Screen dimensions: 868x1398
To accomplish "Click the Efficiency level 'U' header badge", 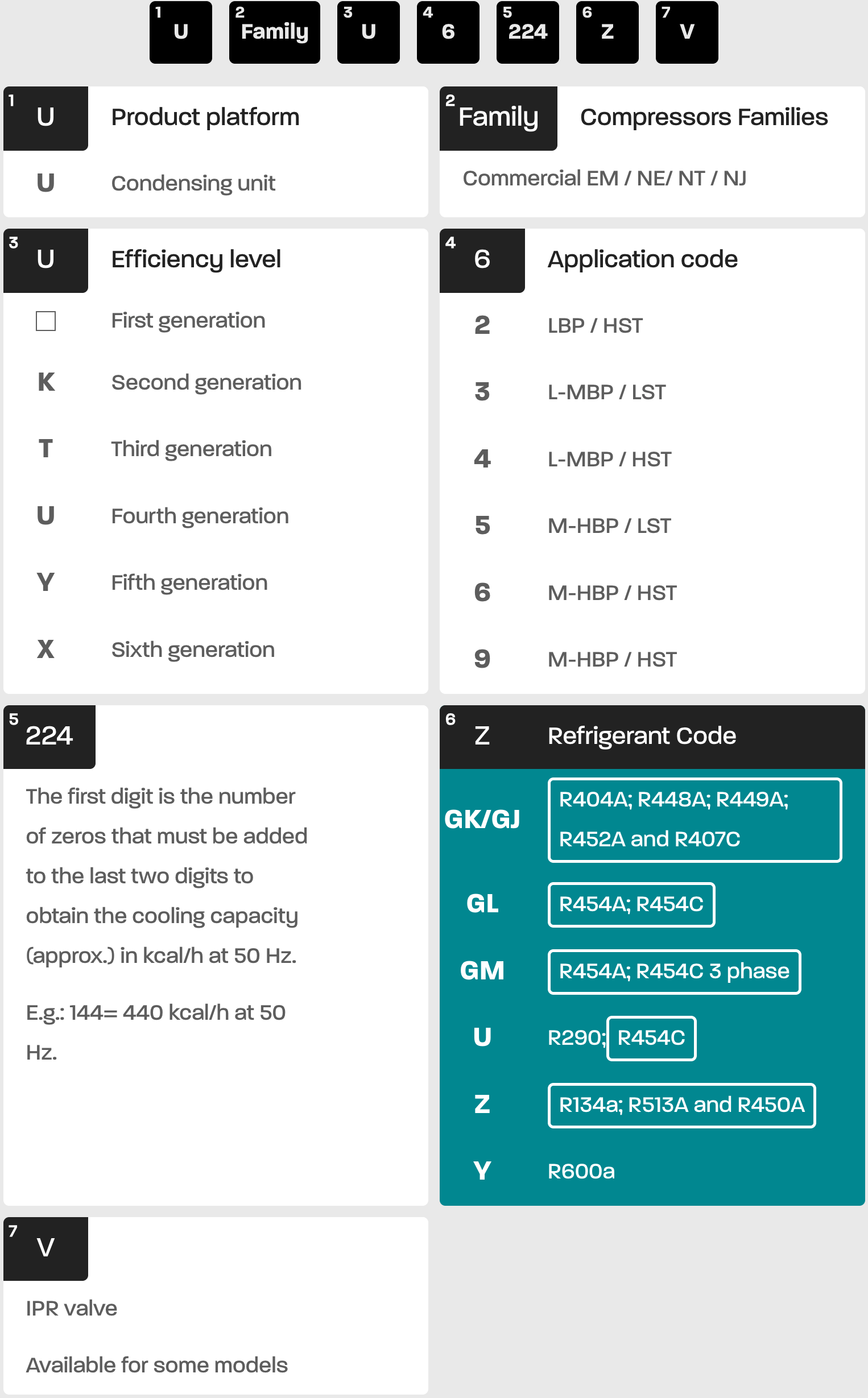I will [x=46, y=260].
